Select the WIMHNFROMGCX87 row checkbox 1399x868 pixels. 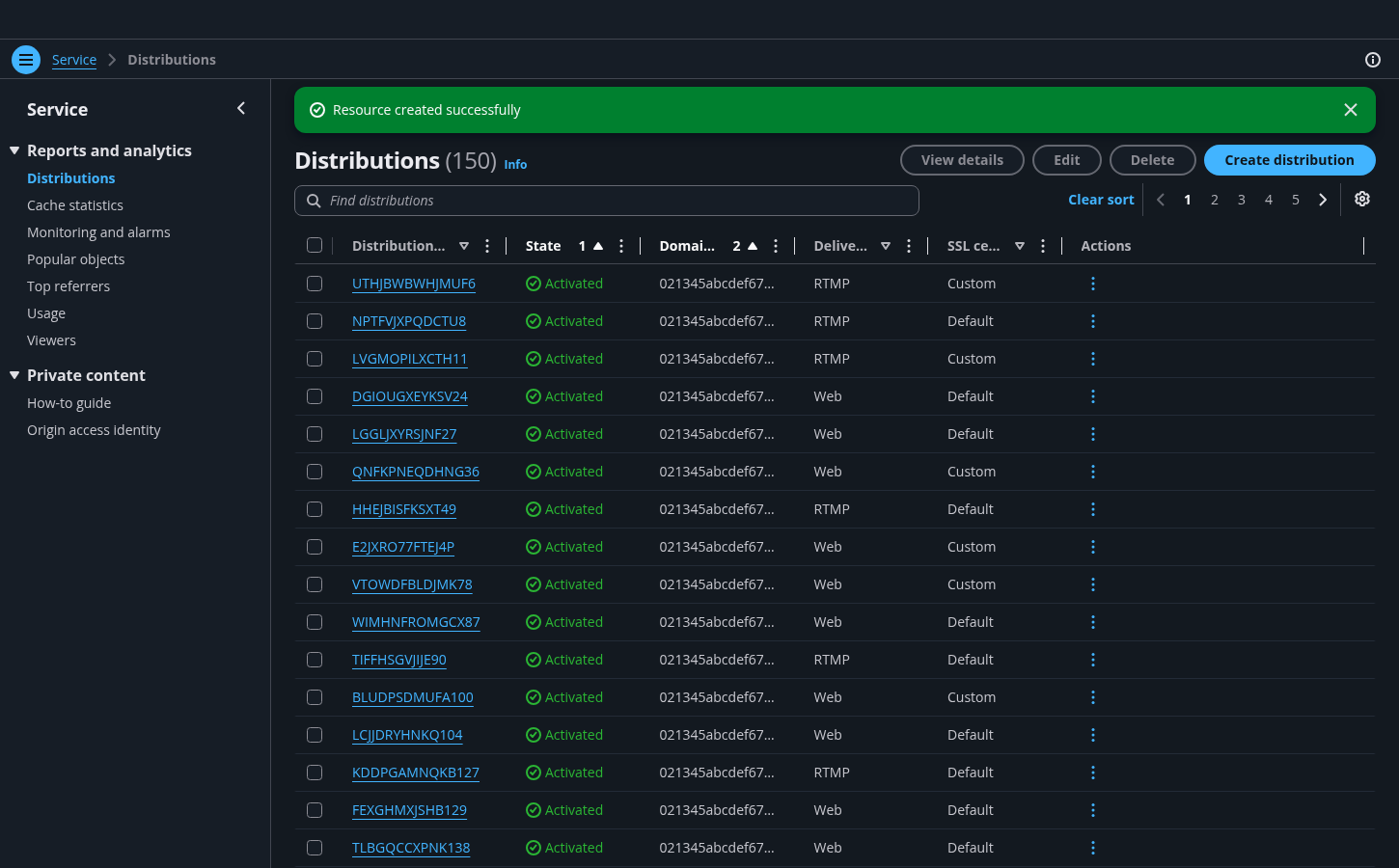(x=315, y=622)
